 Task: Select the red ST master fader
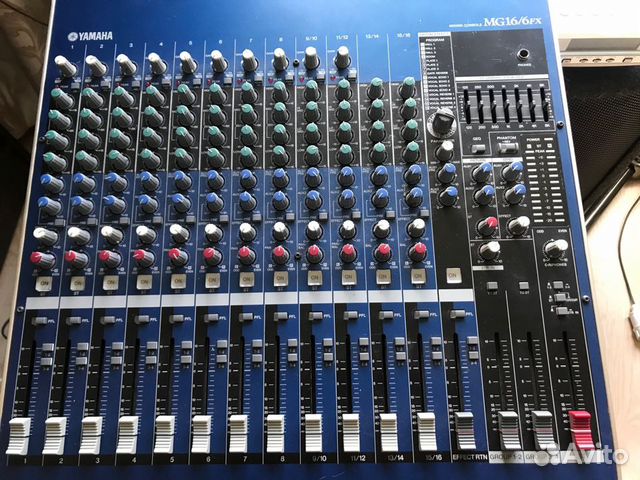pyautogui.click(x=580, y=430)
